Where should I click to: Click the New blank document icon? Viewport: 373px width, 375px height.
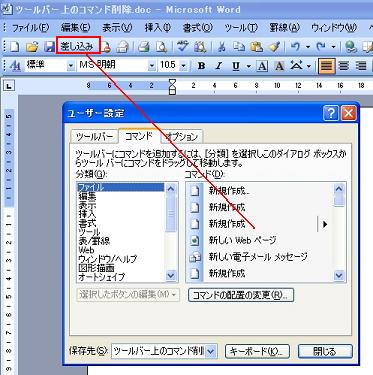click(14, 47)
